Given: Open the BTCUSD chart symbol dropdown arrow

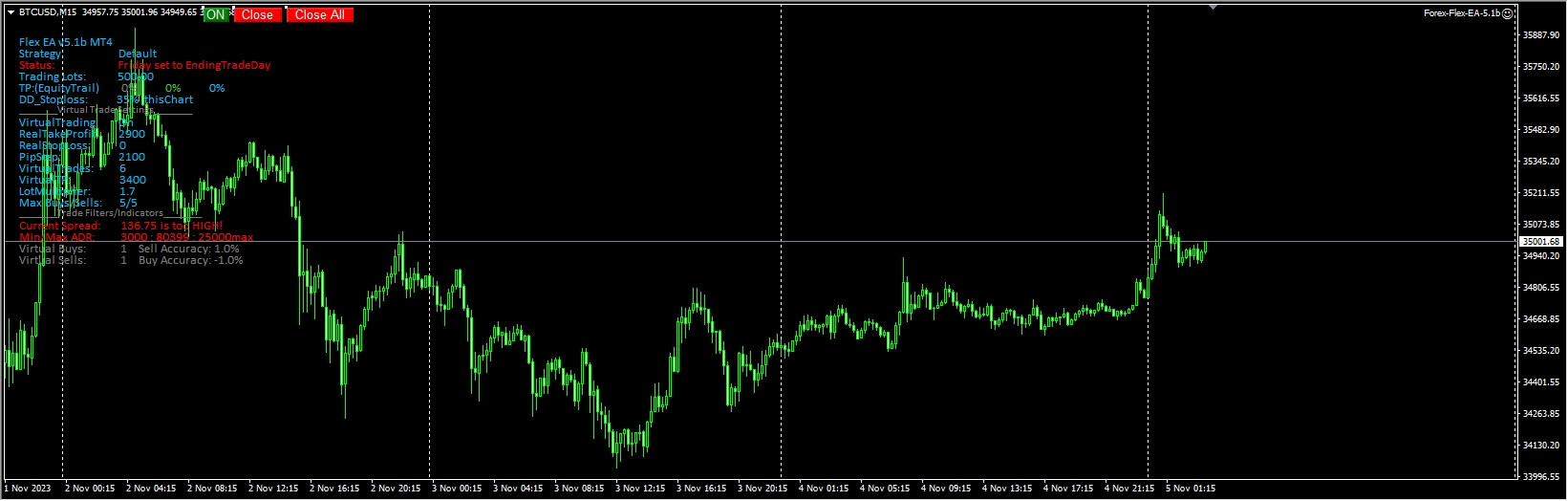Looking at the screenshot, I should tap(11, 13).
